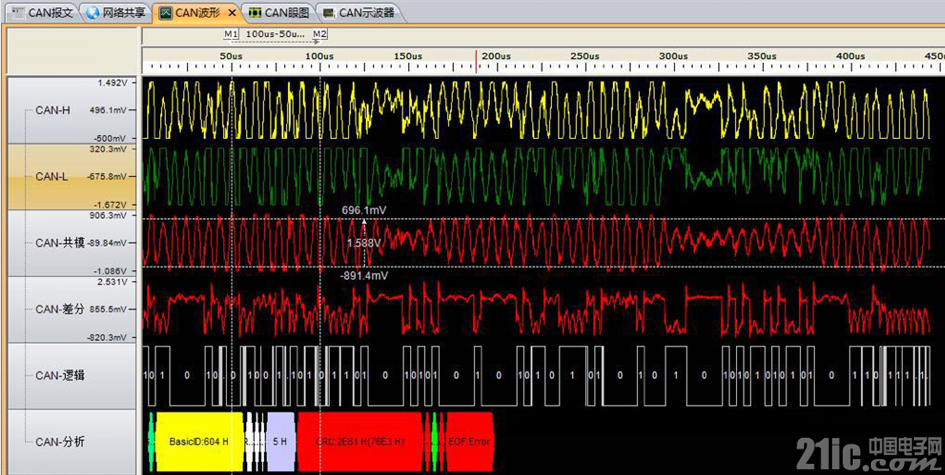Click the -1.086V scale value for CAN-共模

click(x=111, y=271)
